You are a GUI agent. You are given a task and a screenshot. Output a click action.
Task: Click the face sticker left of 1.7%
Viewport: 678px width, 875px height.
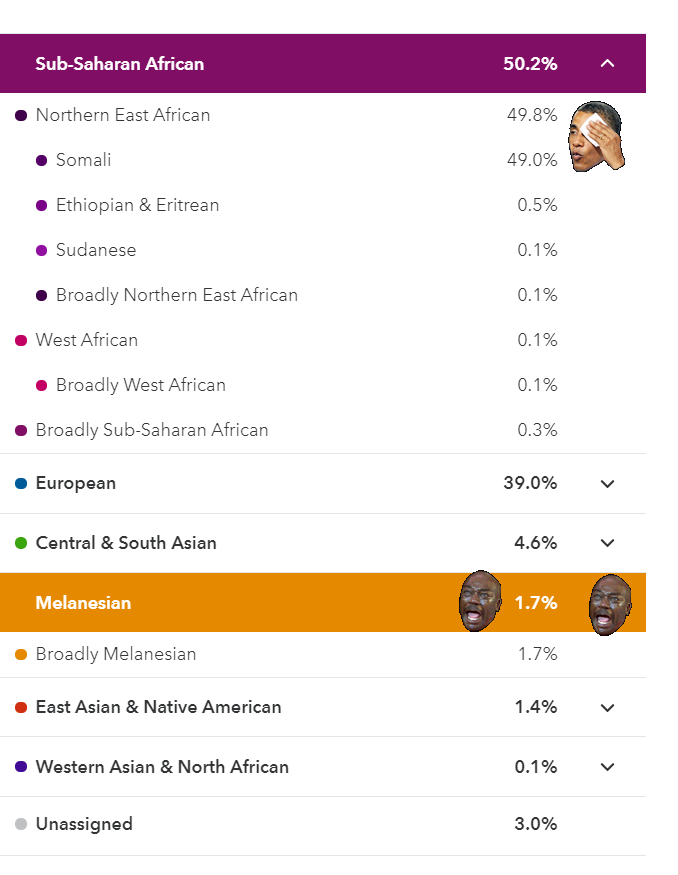[480, 601]
